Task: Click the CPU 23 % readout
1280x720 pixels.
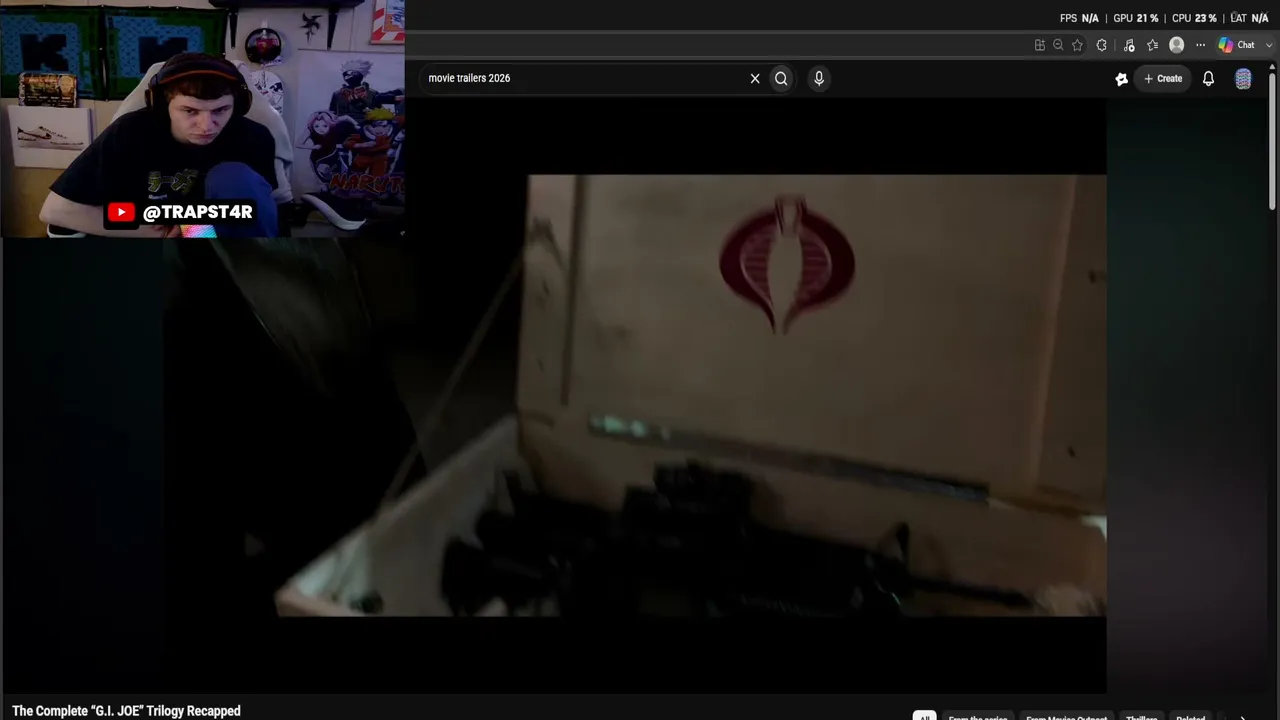Action: tap(1194, 18)
